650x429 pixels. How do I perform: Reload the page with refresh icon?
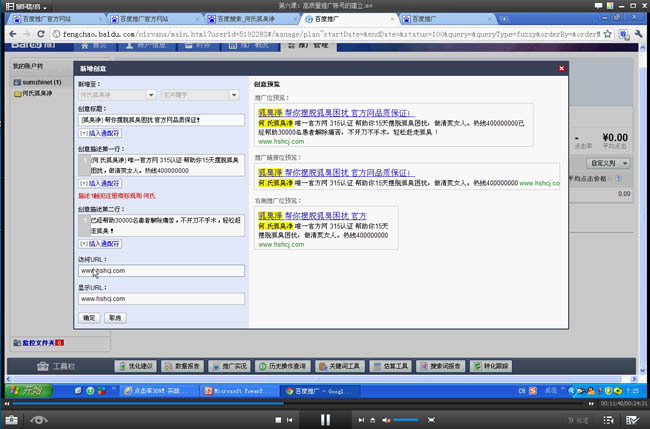pos(41,34)
